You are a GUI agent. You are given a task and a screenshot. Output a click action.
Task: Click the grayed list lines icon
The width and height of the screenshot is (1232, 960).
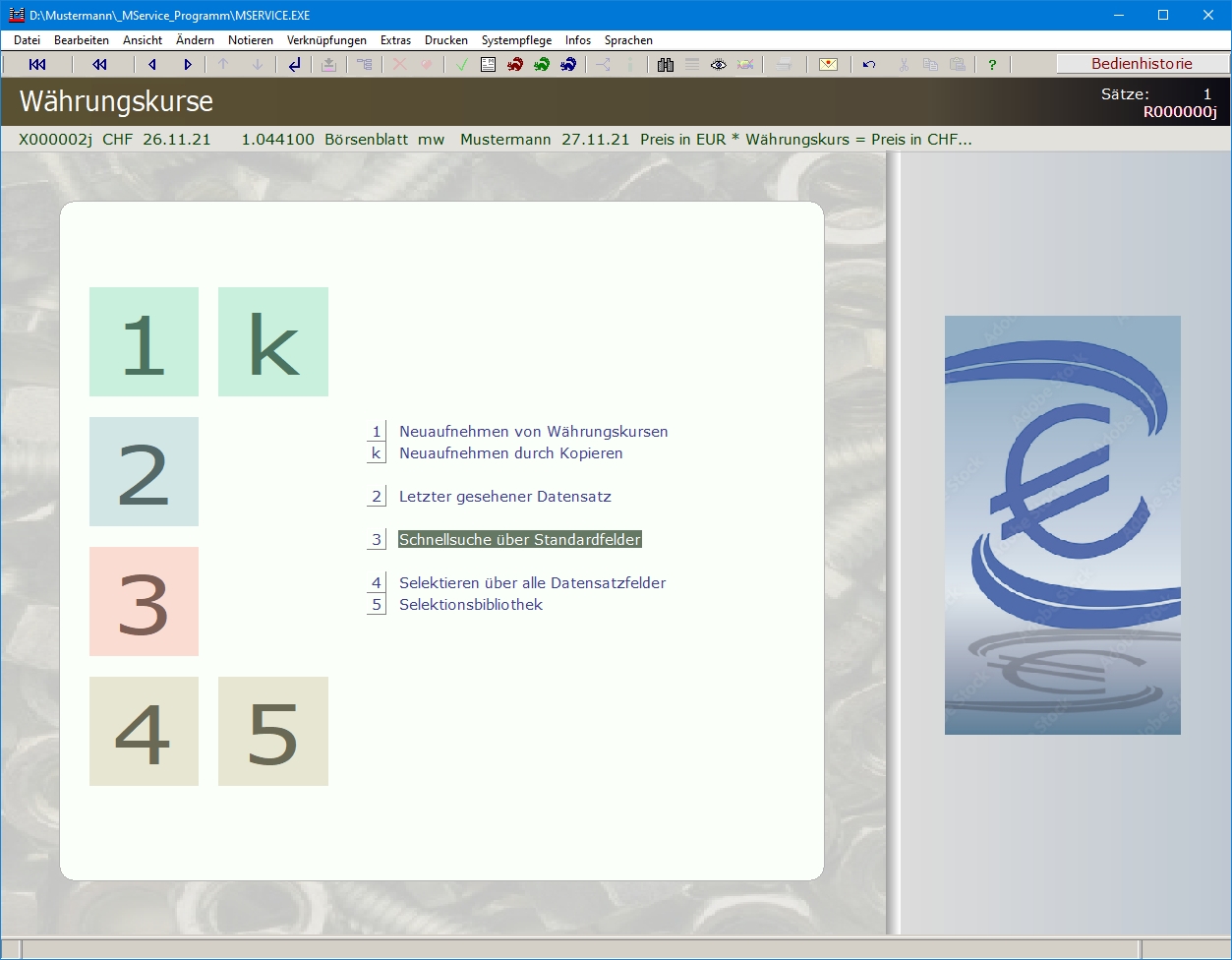click(692, 65)
